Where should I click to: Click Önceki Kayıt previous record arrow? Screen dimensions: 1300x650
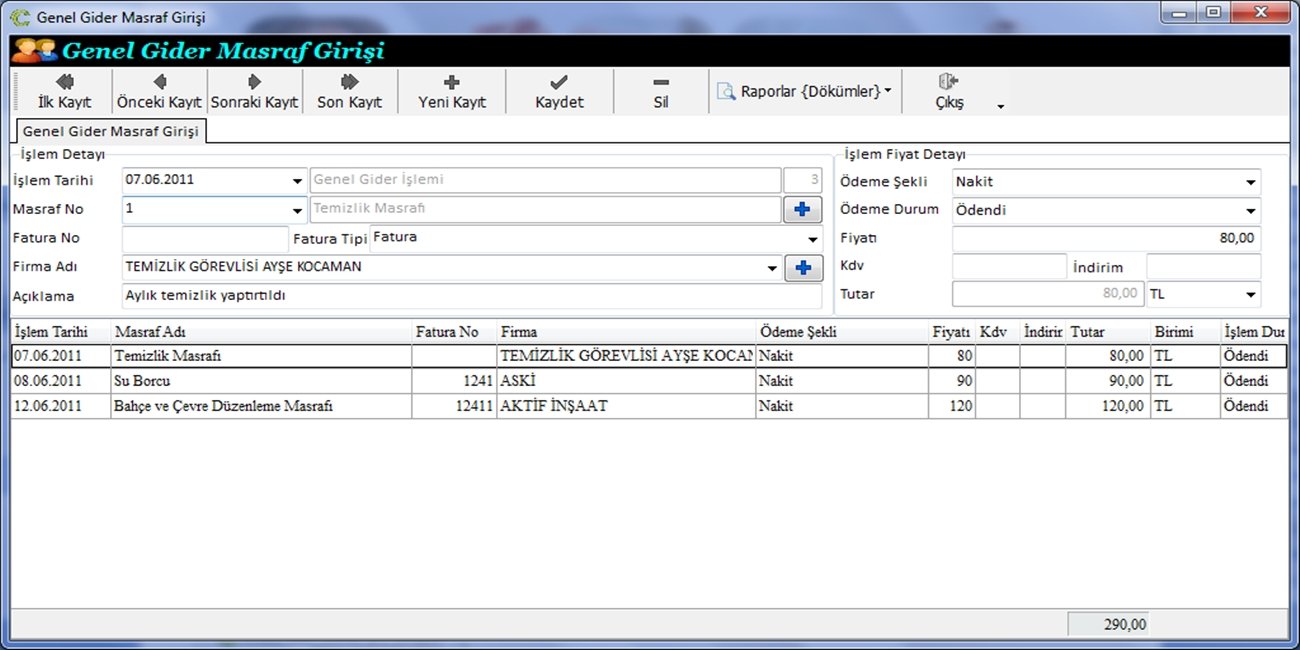[x=159, y=91]
